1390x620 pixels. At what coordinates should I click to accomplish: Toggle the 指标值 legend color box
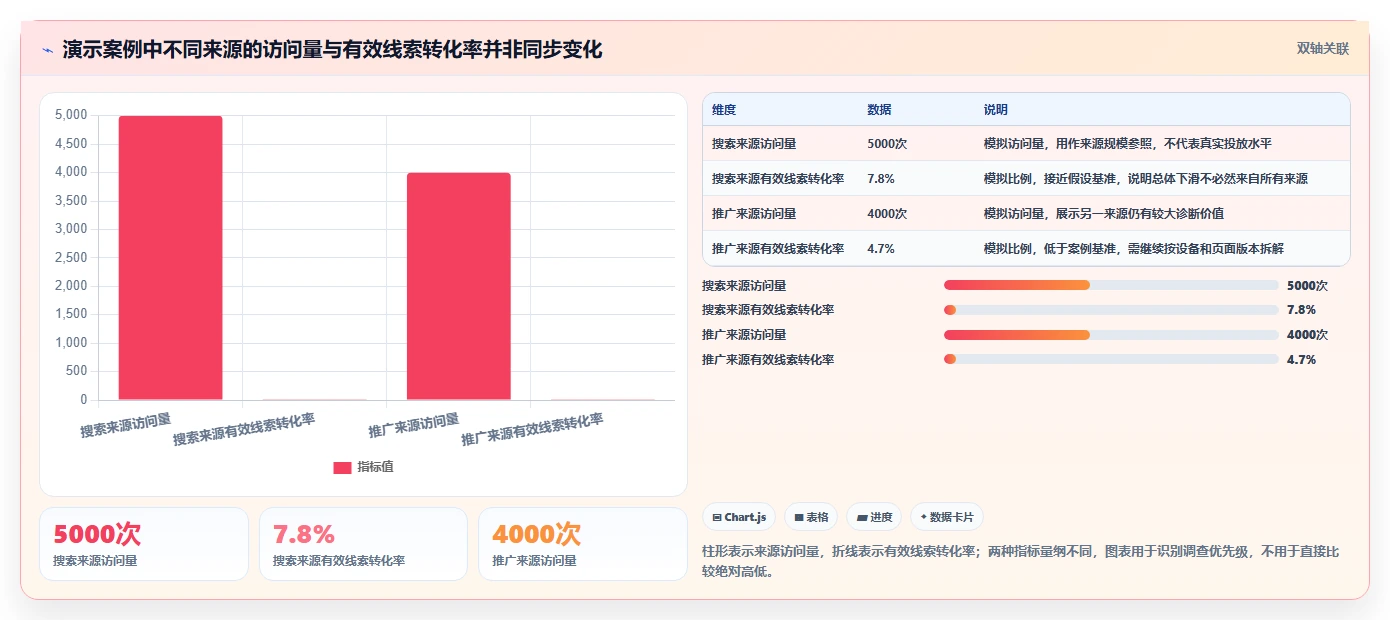tap(342, 467)
